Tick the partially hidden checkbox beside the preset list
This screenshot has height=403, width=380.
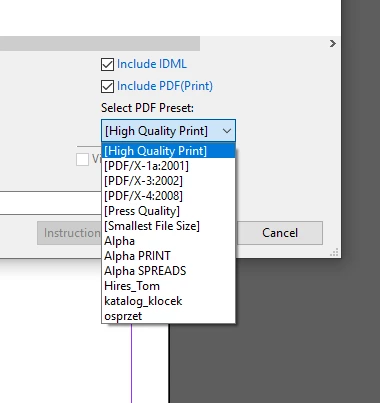pos(82,159)
